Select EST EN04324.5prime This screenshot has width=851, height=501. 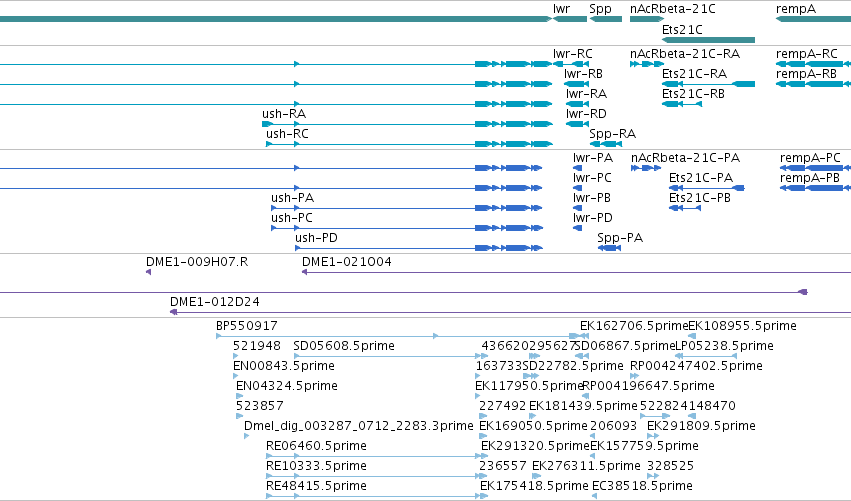(287, 386)
